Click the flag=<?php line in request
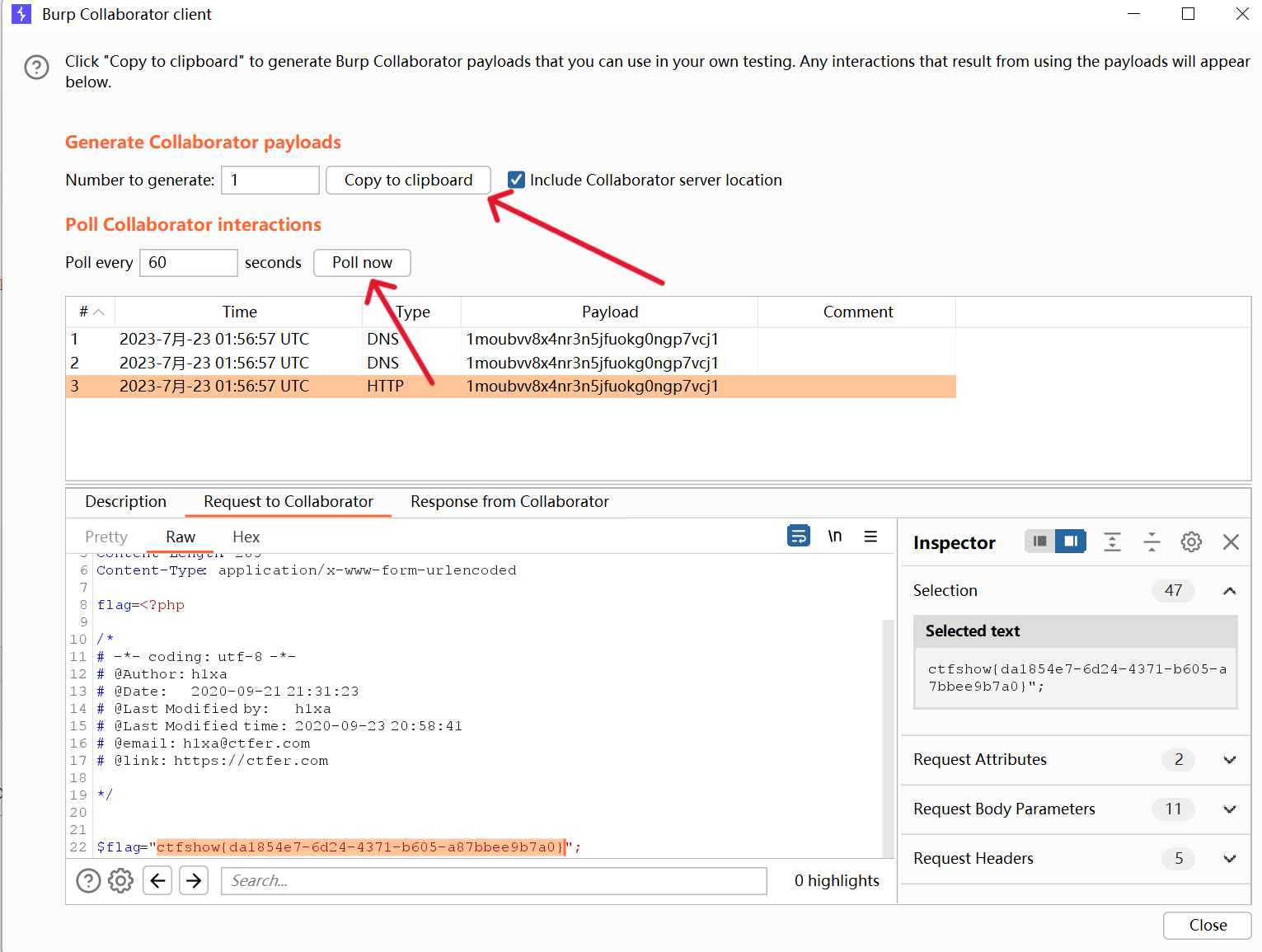This screenshot has width=1262, height=952. [x=140, y=605]
